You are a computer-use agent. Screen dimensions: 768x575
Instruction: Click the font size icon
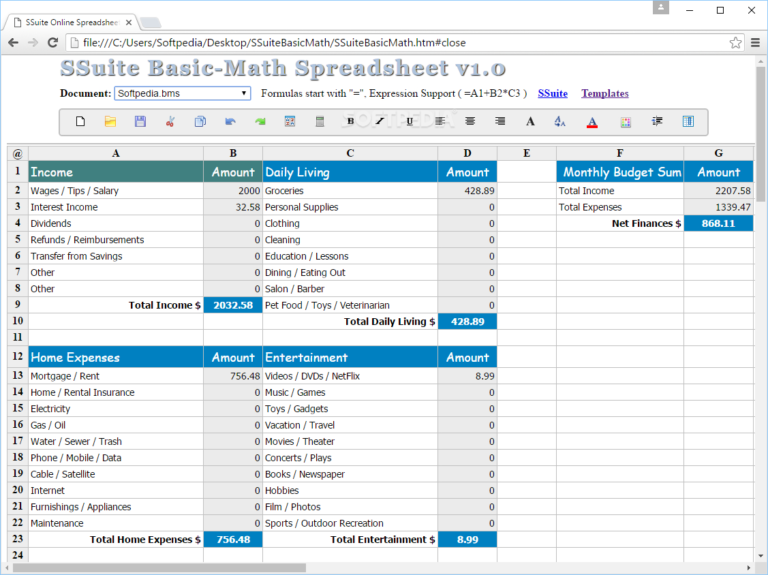(560, 121)
